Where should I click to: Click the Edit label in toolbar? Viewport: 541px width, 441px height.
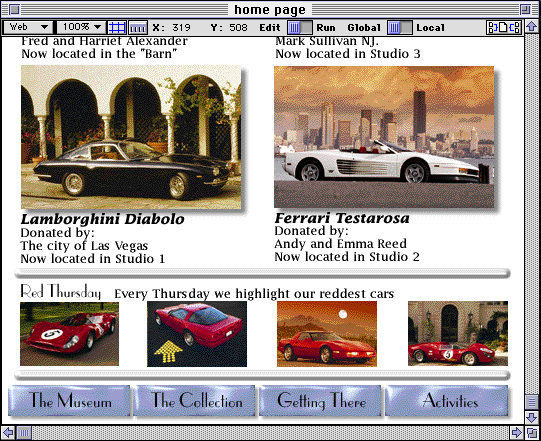pos(270,28)
